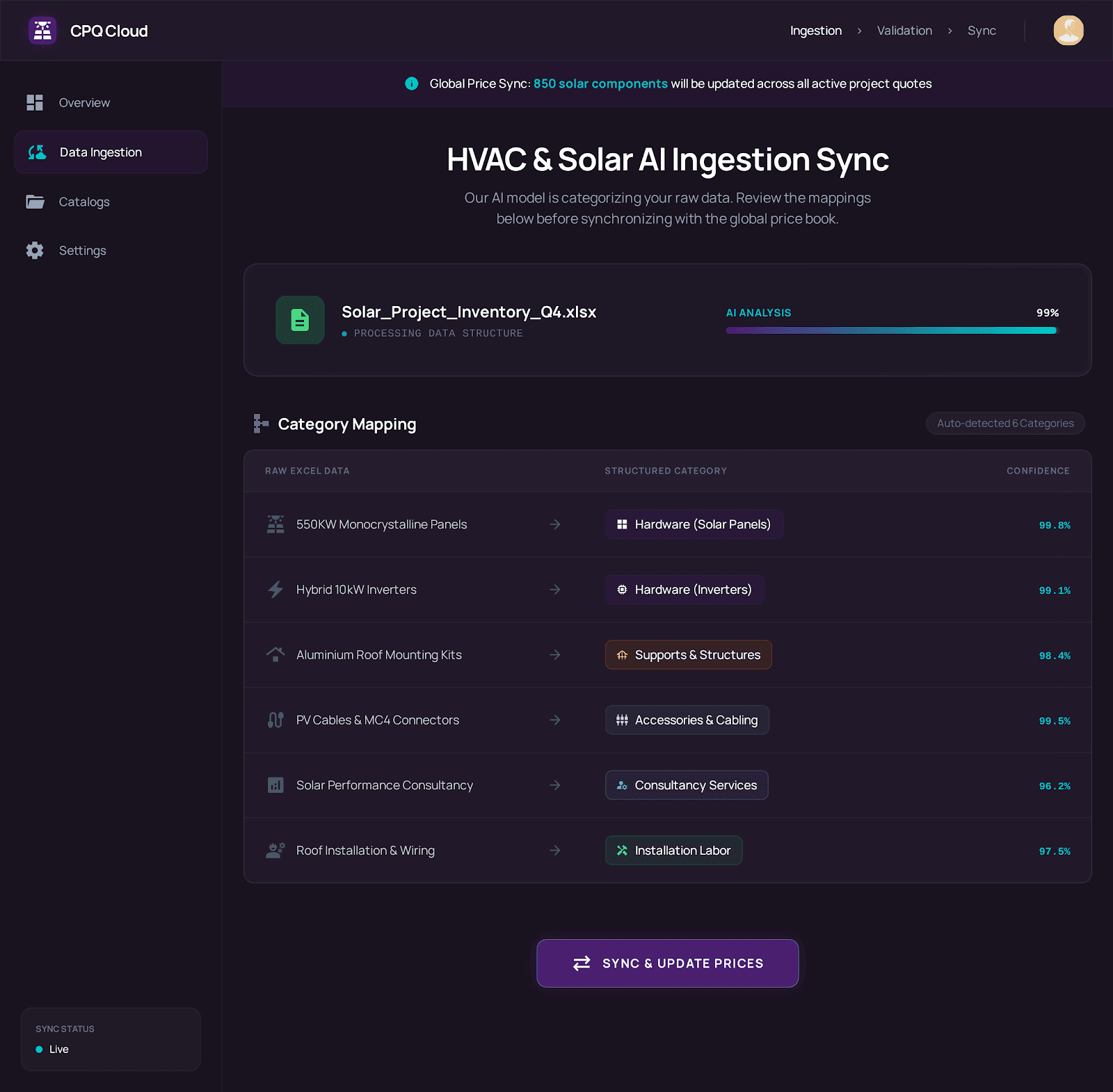Viewport: 1113px width, 1092px height.
Task: Open the user profile avatar
Action: pos(1068,31)
